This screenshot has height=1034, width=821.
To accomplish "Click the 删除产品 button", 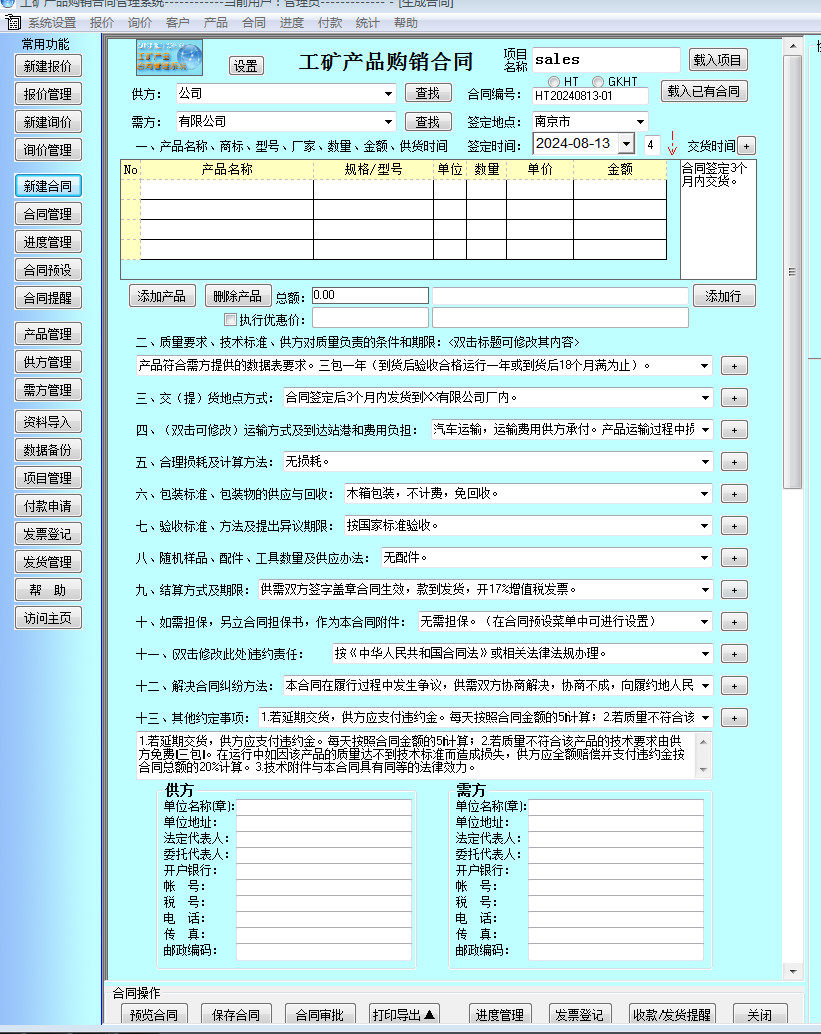I will click(x=237, y=296).
